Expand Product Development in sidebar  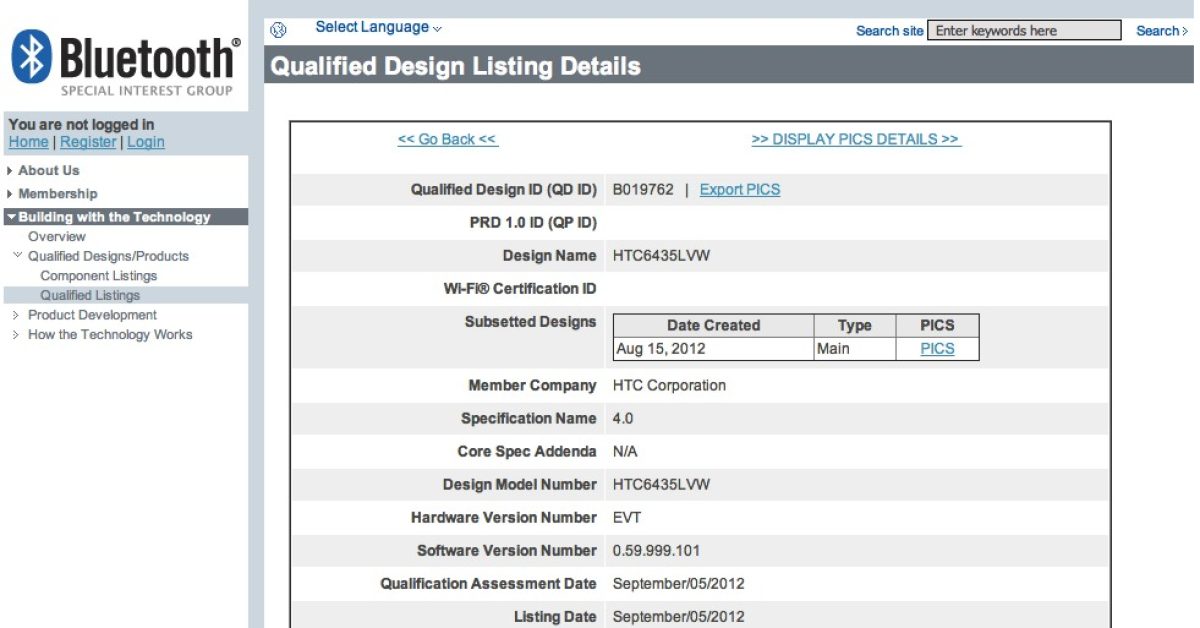(x=92, y=315)
